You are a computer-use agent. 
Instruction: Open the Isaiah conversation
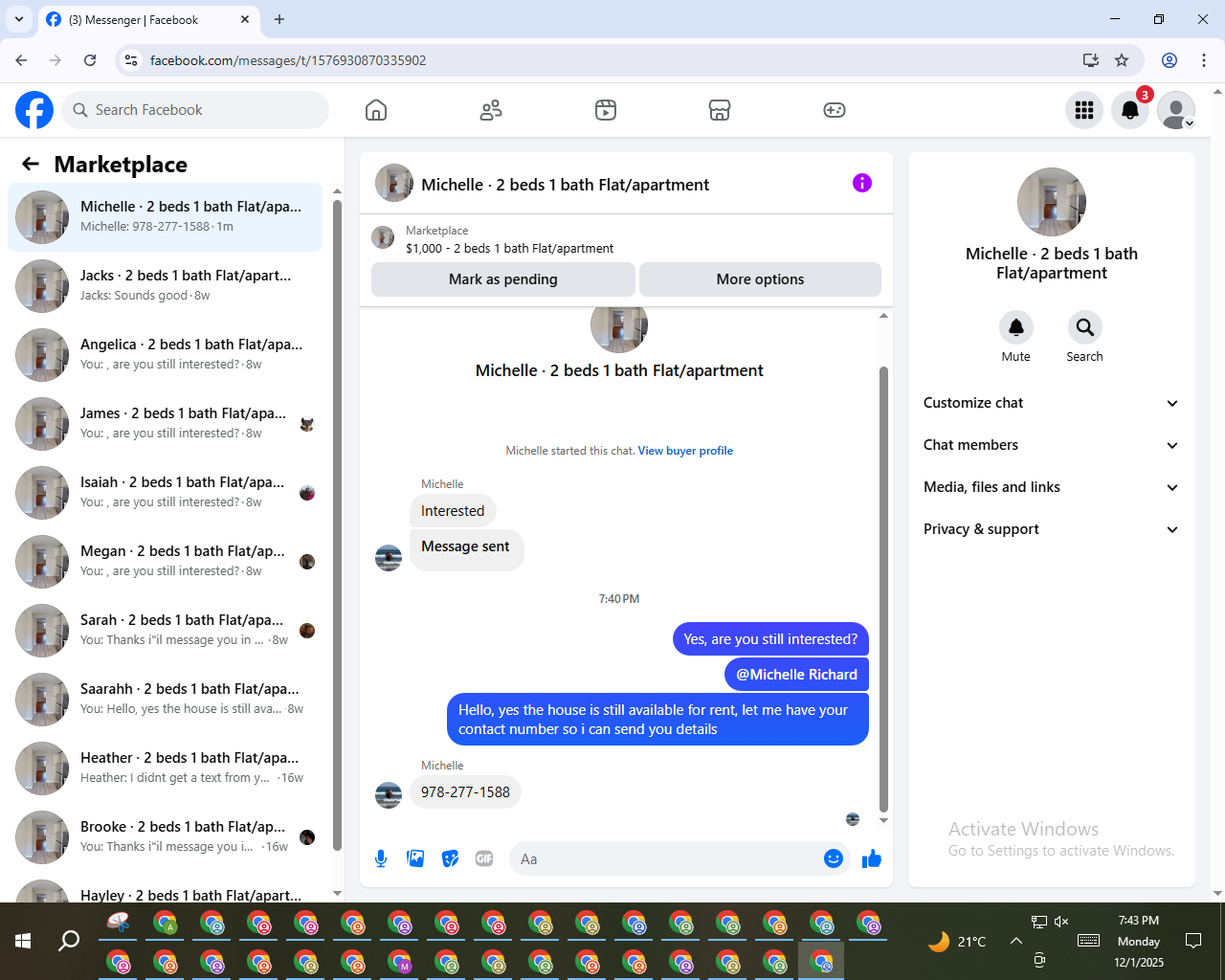(x=165, y=493)
